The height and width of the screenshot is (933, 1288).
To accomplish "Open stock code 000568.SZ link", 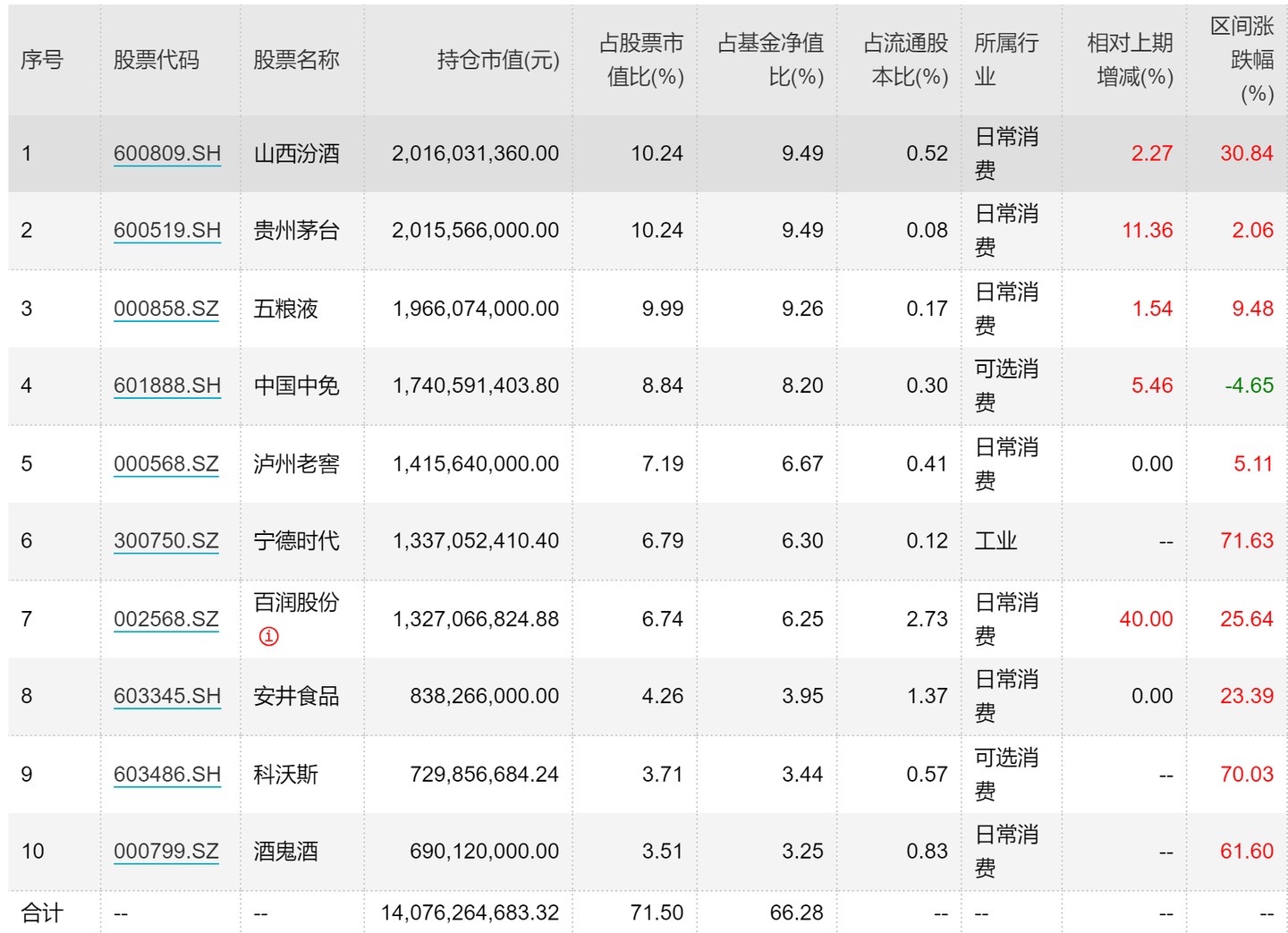I will pos(166,463).
